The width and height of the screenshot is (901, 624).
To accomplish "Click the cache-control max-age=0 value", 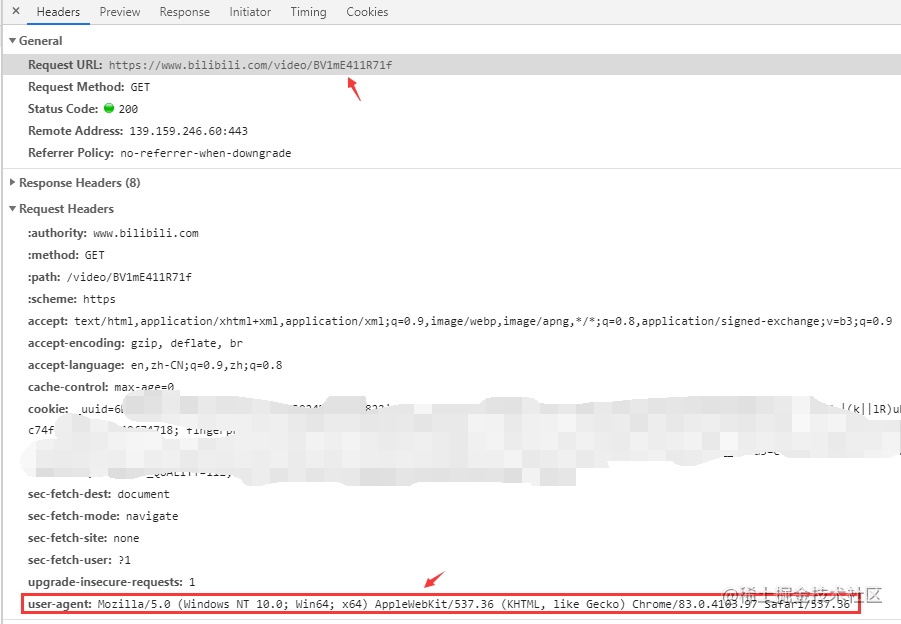I will coord(144,387).
